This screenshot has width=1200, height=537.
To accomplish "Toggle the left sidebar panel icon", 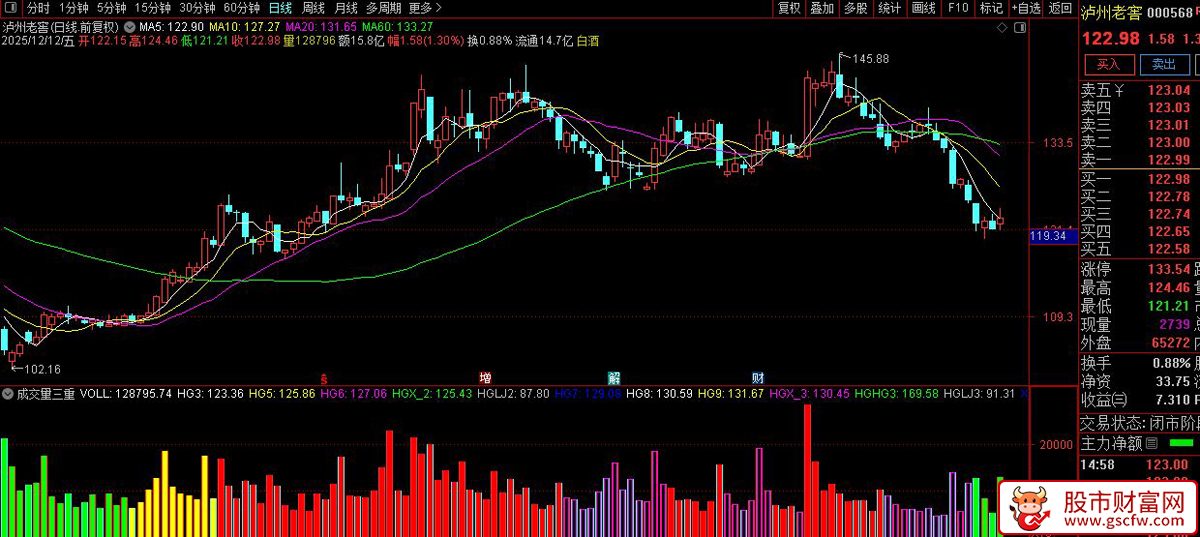I will click(9, 8).
